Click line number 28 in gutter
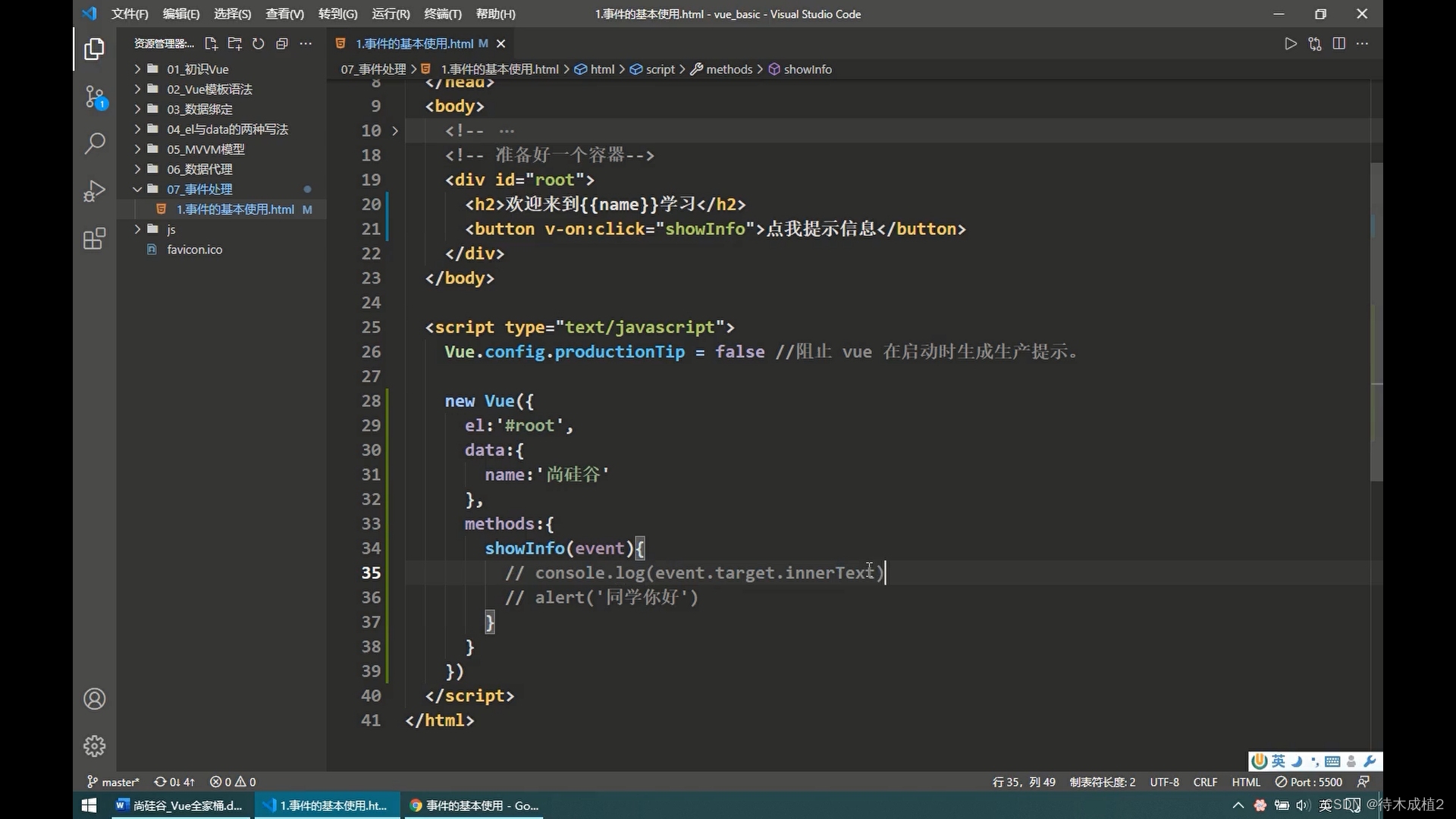The height and width of the screenshot is (819, 1456). 371,401
